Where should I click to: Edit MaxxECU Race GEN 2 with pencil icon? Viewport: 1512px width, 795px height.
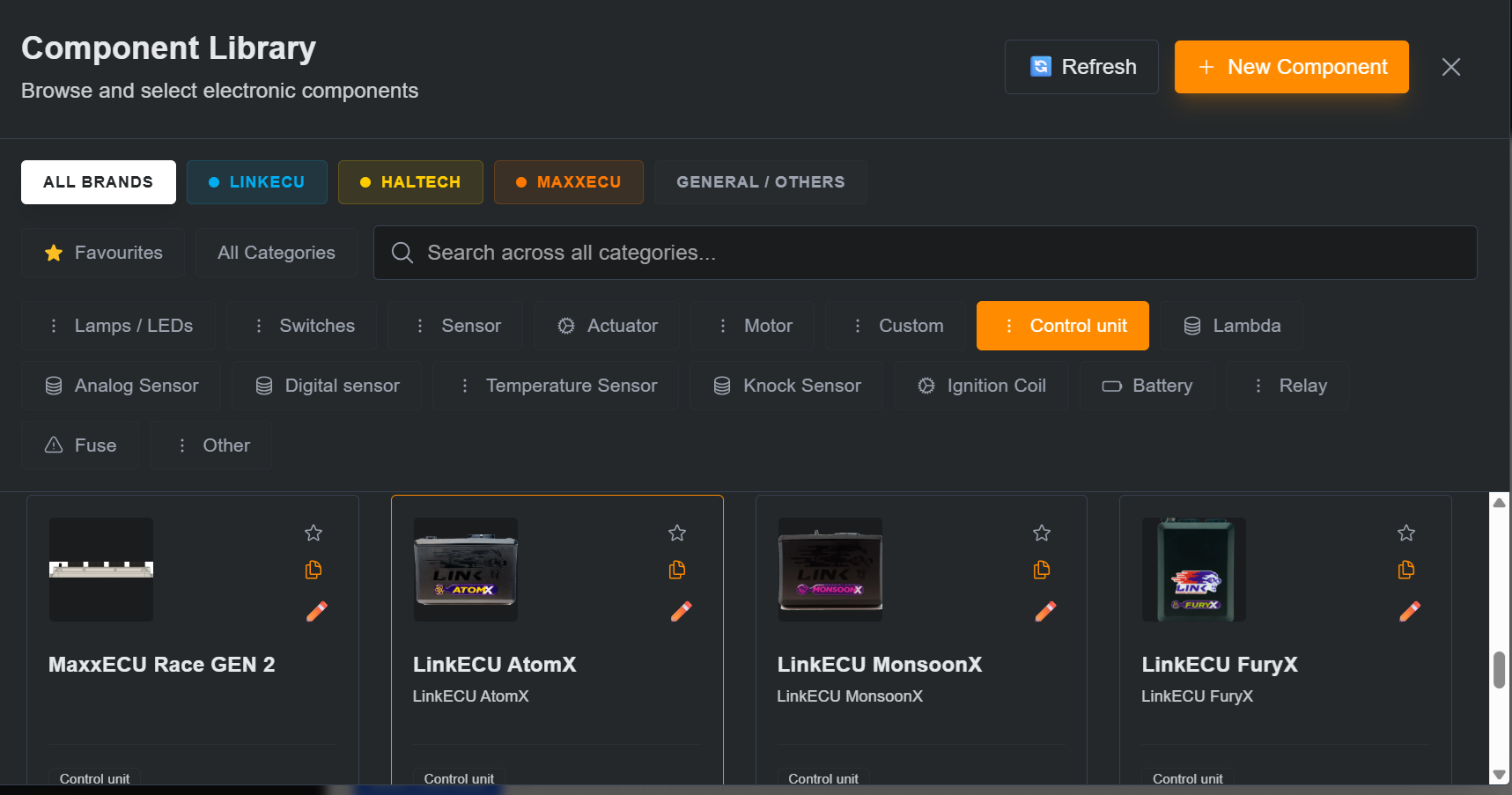pos(317,611)
